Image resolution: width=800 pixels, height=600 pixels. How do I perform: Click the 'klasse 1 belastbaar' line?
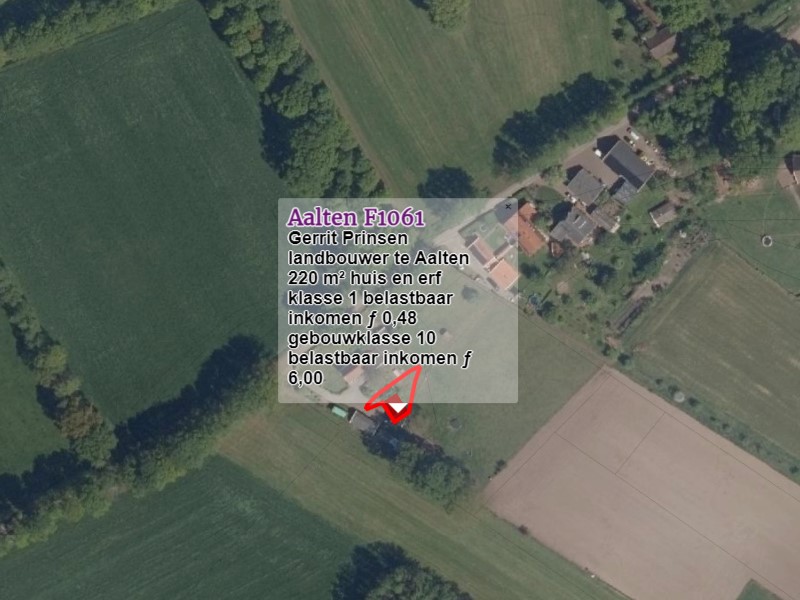(x=370, y=298)
